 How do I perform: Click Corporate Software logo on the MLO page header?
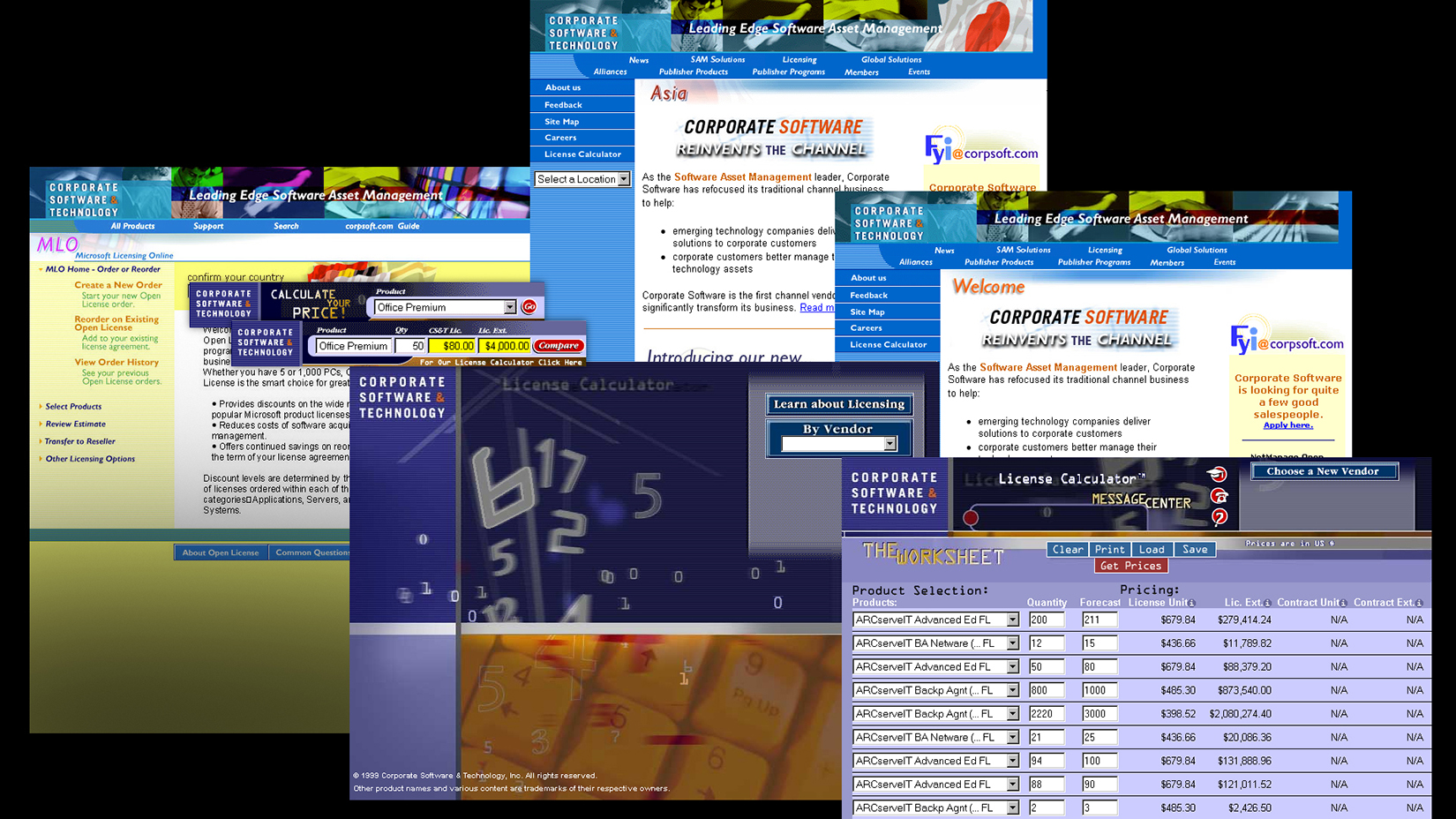click(84, 199)
